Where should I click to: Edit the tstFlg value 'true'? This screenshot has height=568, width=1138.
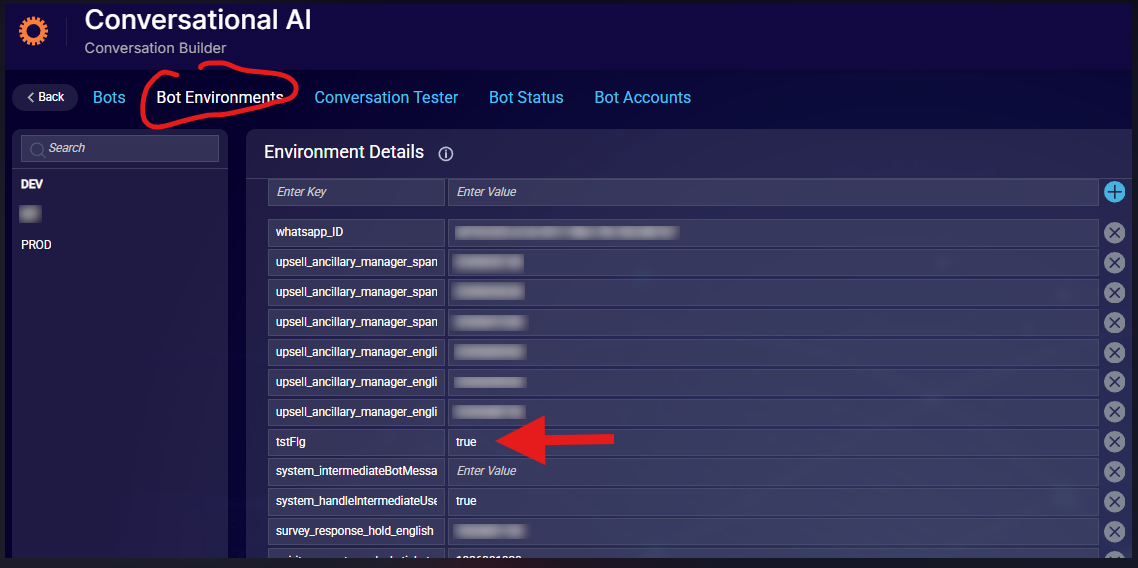[x=773, y=442]
